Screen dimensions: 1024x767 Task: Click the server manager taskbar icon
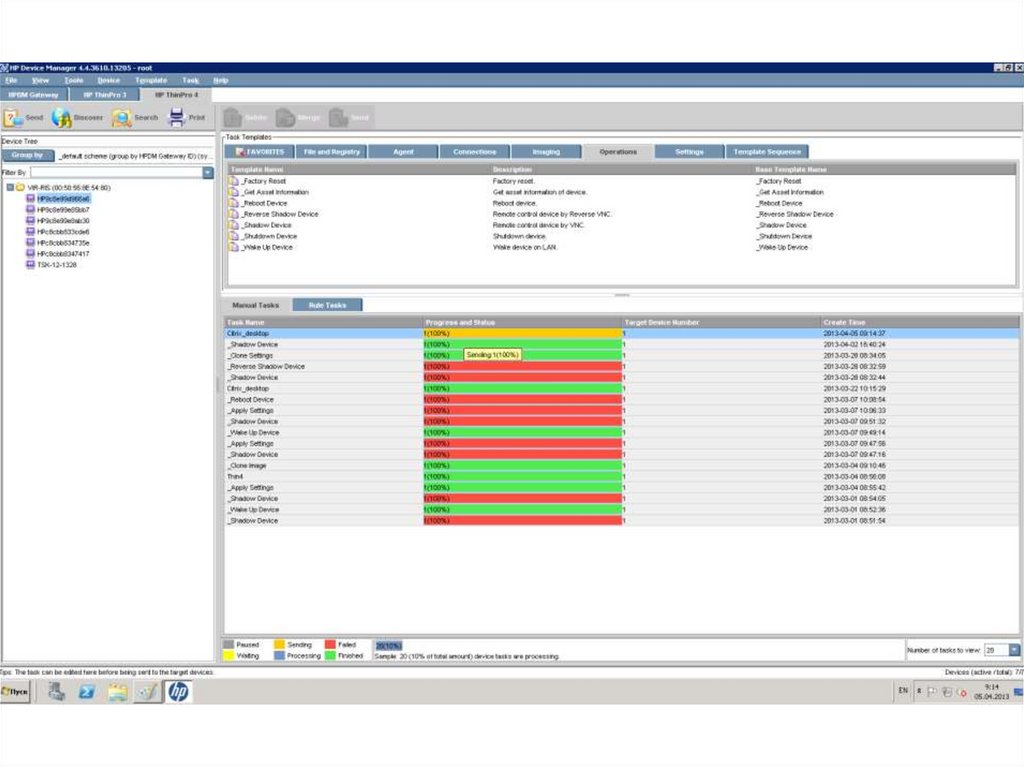[56, 691]
